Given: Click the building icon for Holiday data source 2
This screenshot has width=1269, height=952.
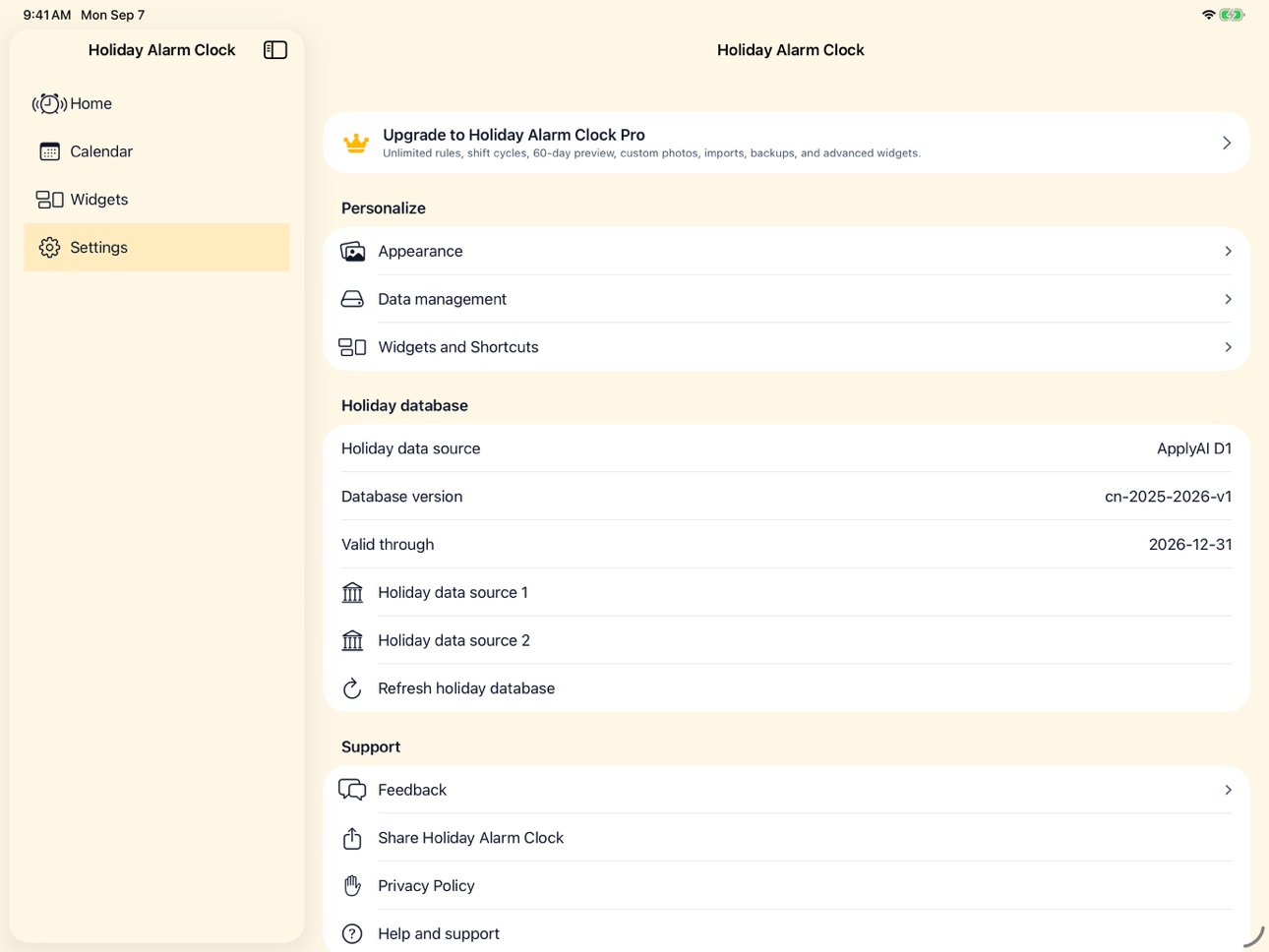Looking at the screenshot, I should (x=352, y=640).
